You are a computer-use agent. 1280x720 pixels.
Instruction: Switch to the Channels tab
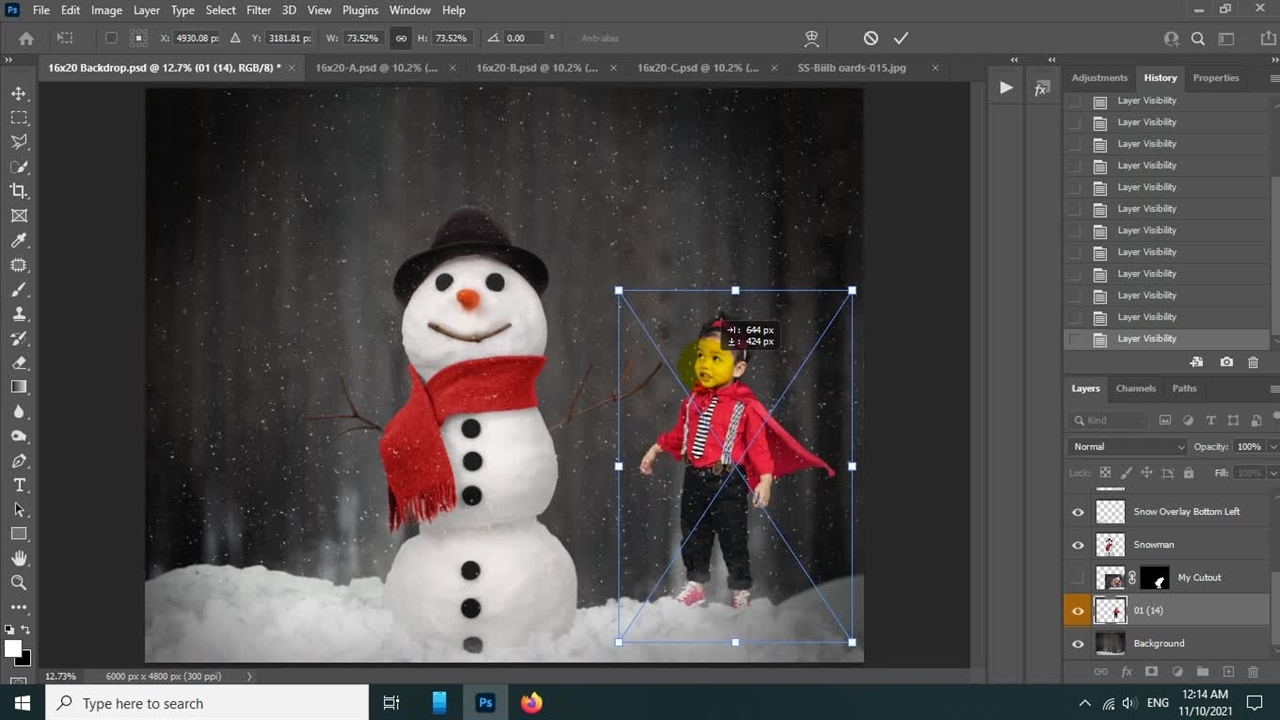click(x=1135, y=388)
